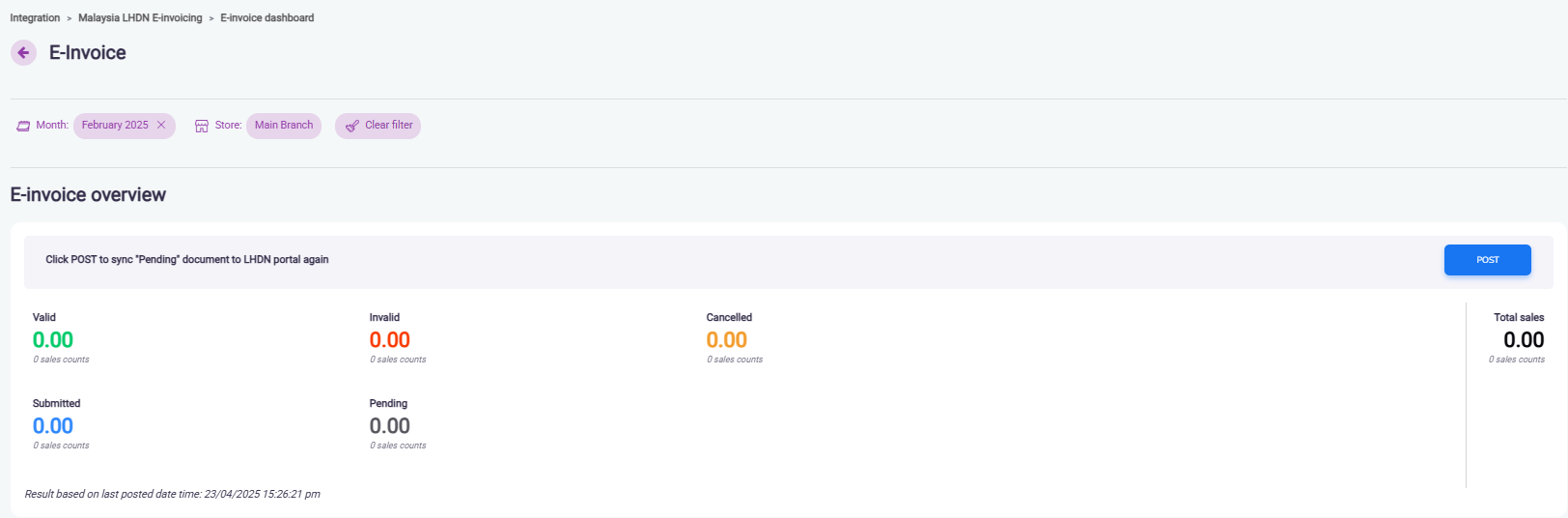Select E-invoice dashboard breadcrumb item
This screenshot has width=1568, height=518.
click(x=266, y=18)
